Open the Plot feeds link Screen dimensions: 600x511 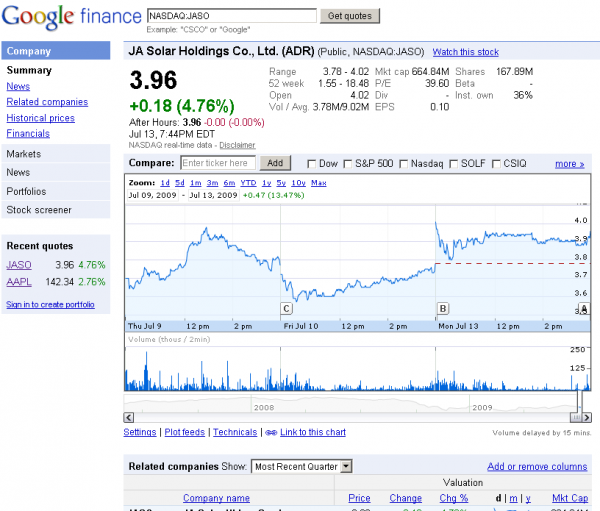pyautogui.click(x=185, y=432)
